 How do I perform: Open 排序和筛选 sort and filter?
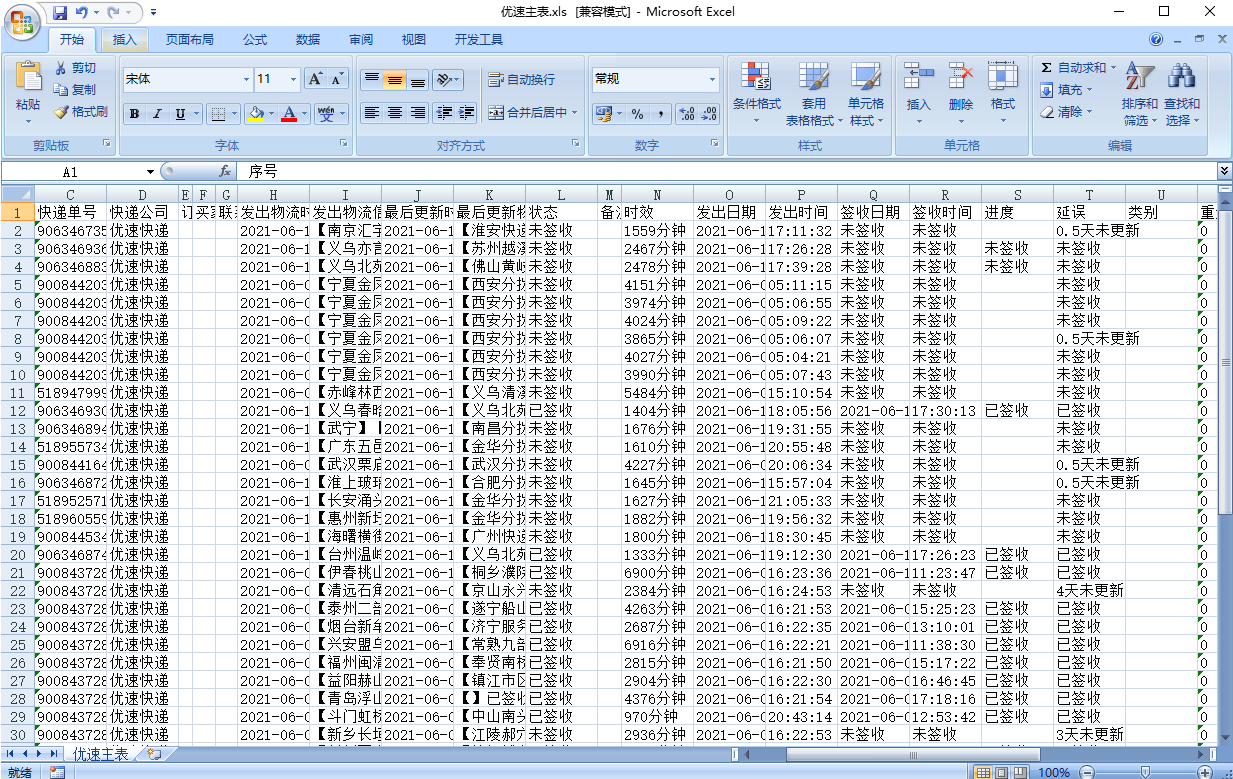[1140, 94]
